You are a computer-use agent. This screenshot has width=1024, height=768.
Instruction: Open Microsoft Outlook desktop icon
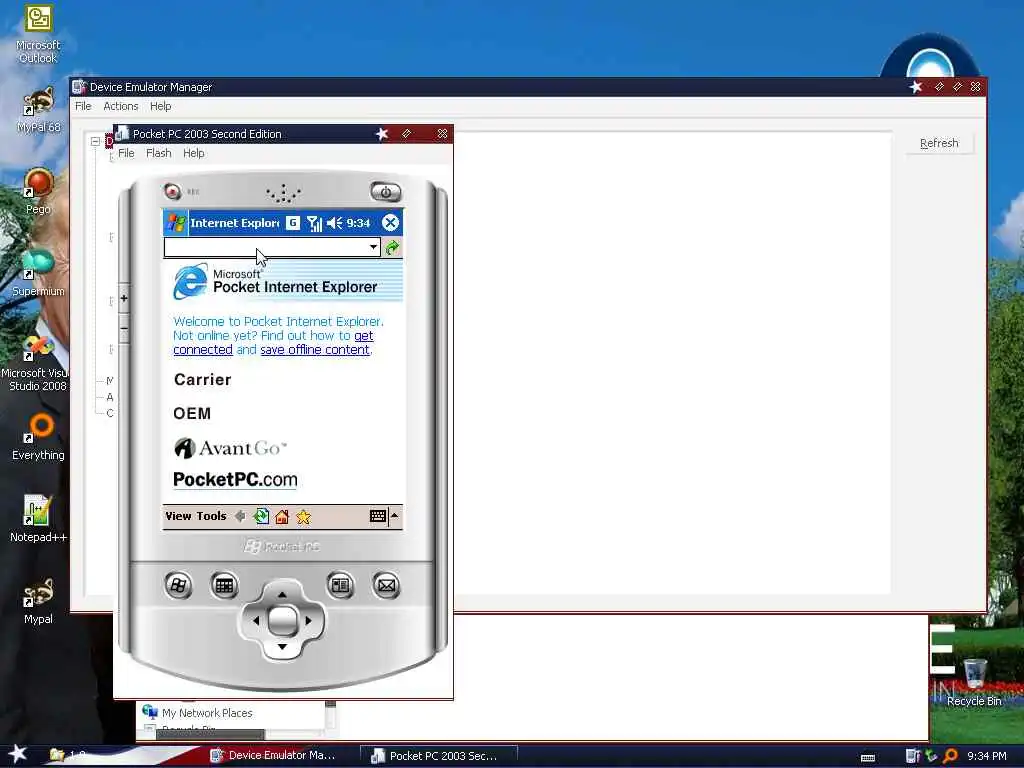coord(38,34)
